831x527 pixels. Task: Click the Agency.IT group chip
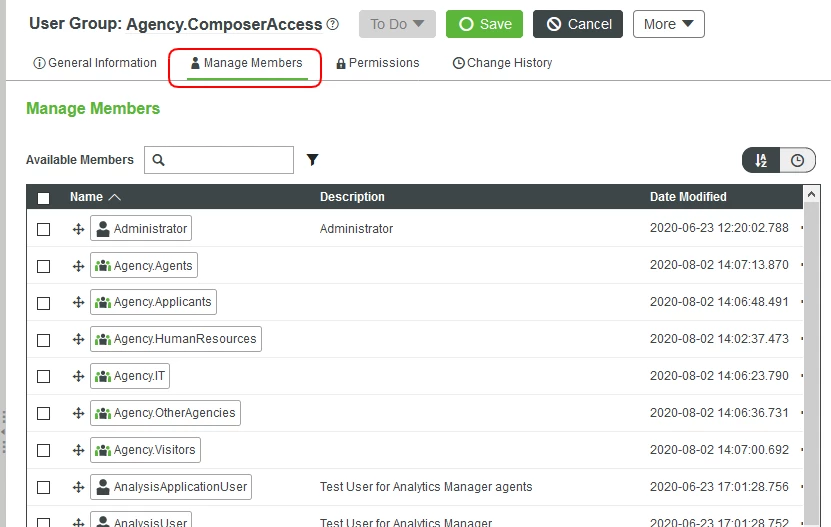pos(130,376)
